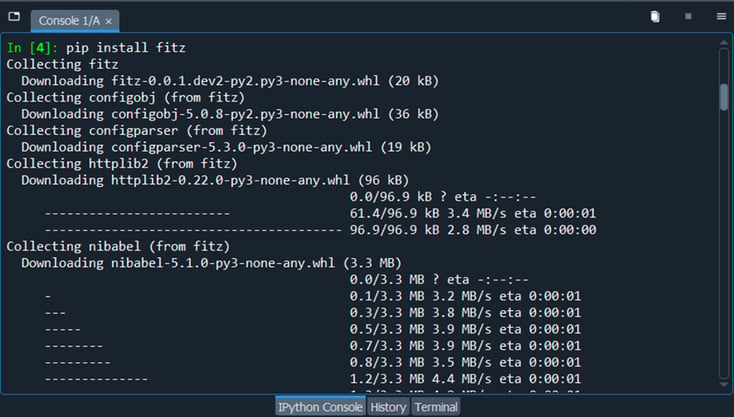
Task: Click the line 'Downloading httplib2-0.22.0-py3-none-any.whl'
Action: 215,180
